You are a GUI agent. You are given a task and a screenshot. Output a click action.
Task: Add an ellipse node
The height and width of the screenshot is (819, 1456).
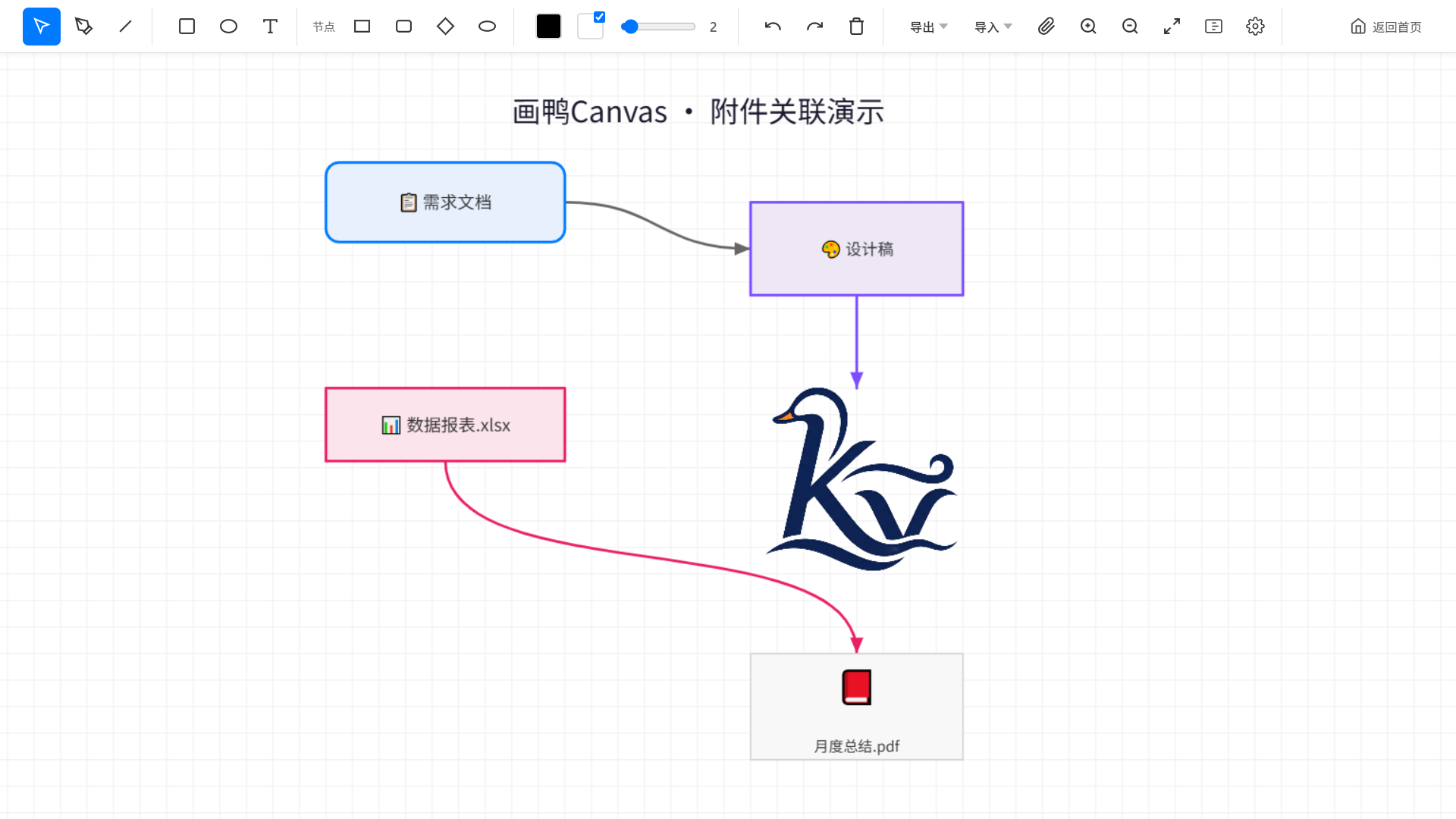pos(488,27)
